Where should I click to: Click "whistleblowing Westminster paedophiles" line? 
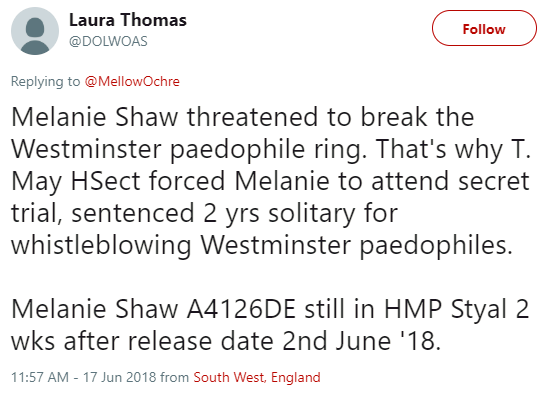pyautogui.click(x=262, y=245)
